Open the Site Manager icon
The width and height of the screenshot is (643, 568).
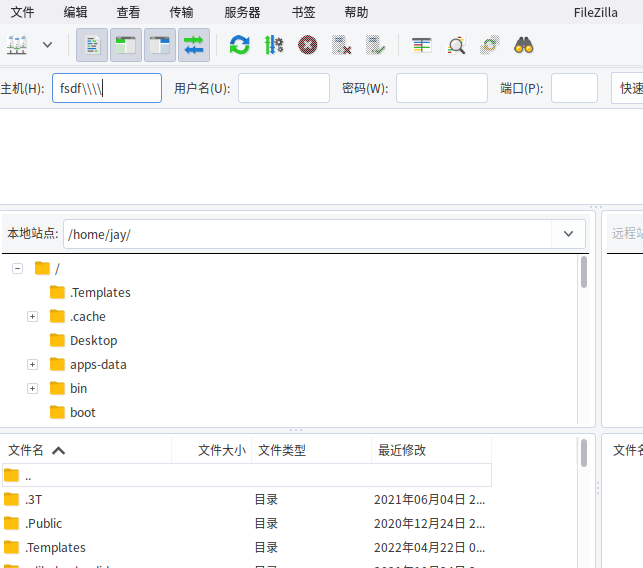(x=17, y=45)
